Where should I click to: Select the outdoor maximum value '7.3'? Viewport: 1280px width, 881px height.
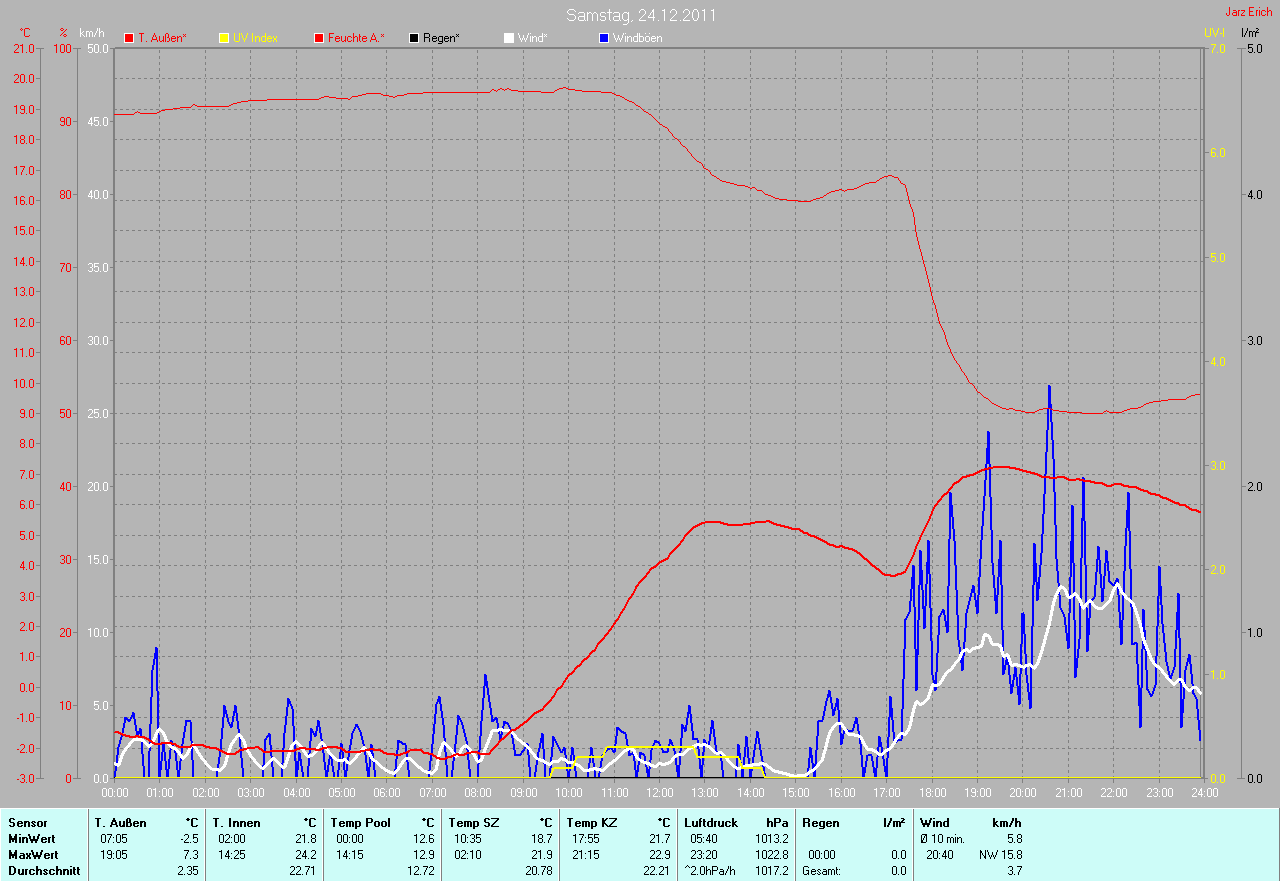(191, 855)
